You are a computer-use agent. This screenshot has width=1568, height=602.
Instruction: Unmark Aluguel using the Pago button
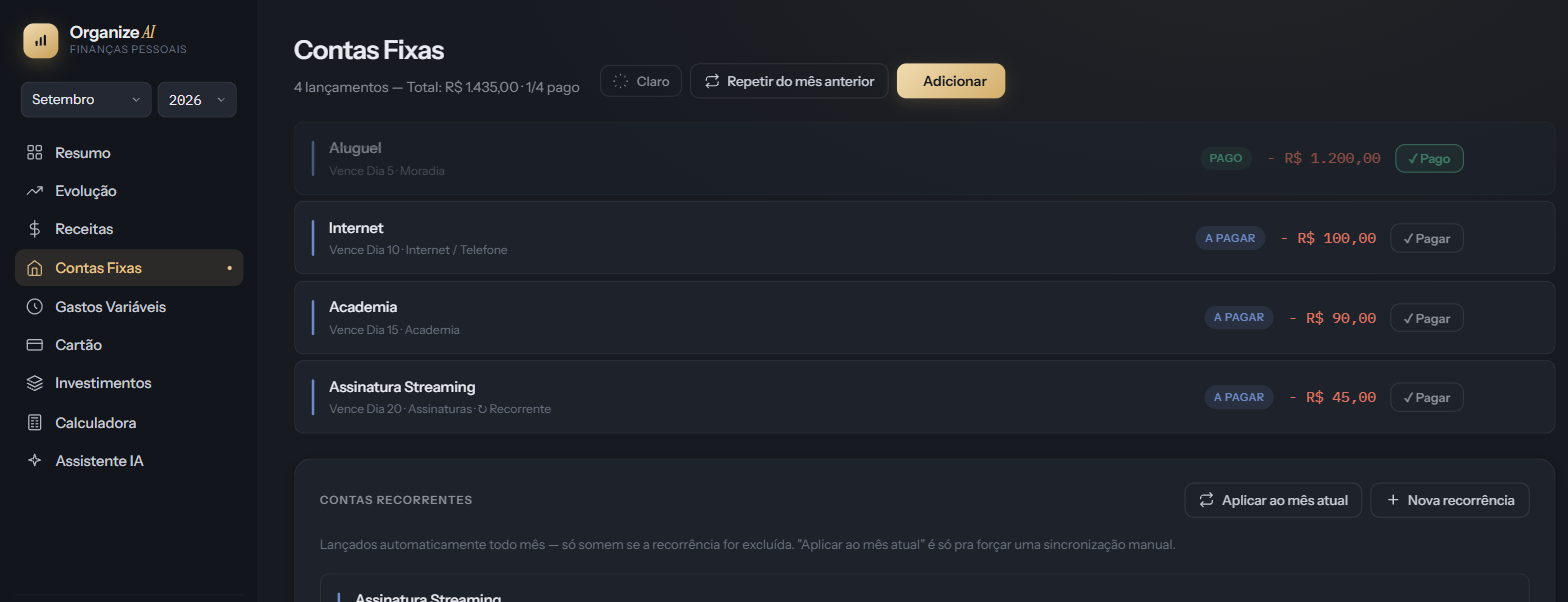1429,158
